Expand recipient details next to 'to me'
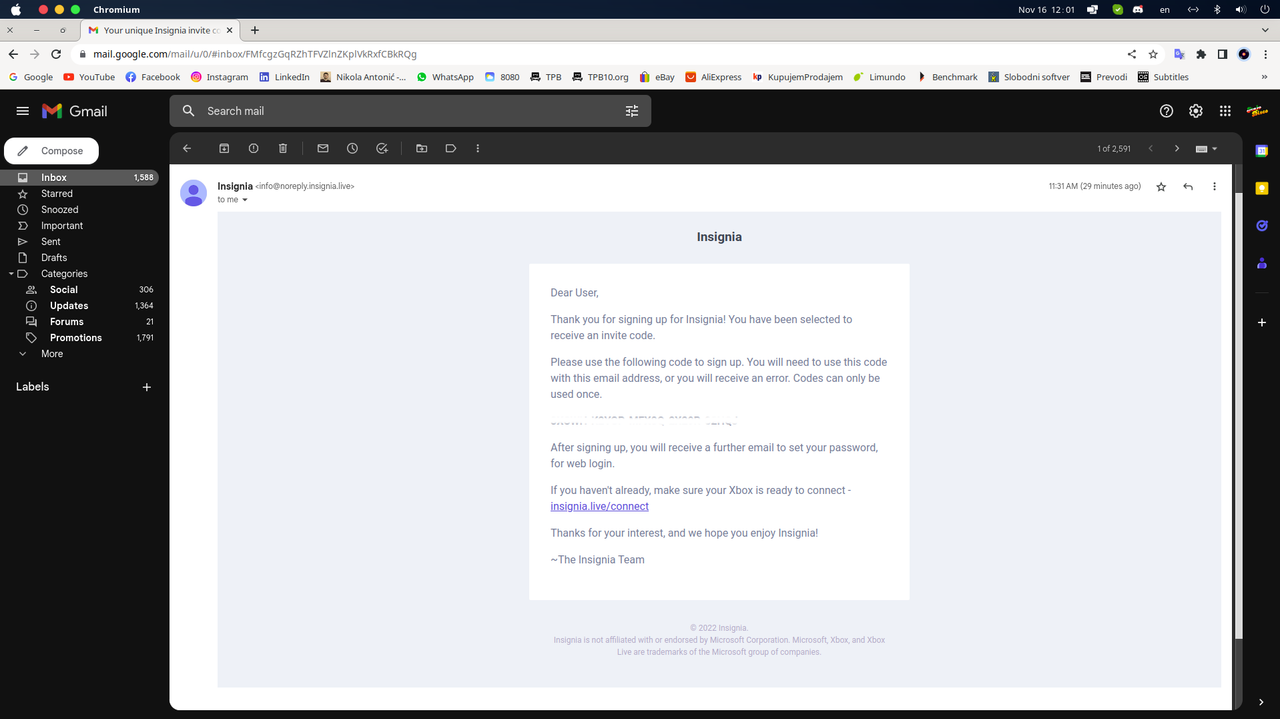 [245, 200]
